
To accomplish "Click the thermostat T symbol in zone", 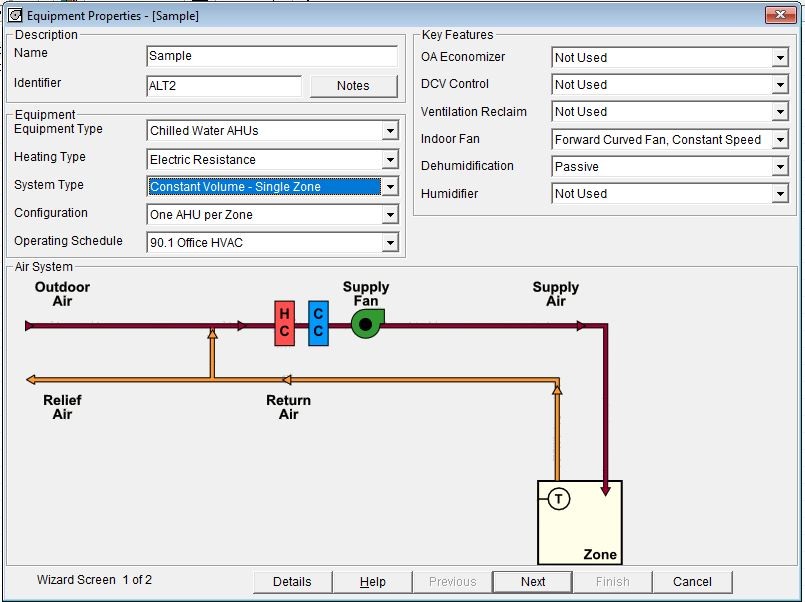I will (x=559, y=499).
